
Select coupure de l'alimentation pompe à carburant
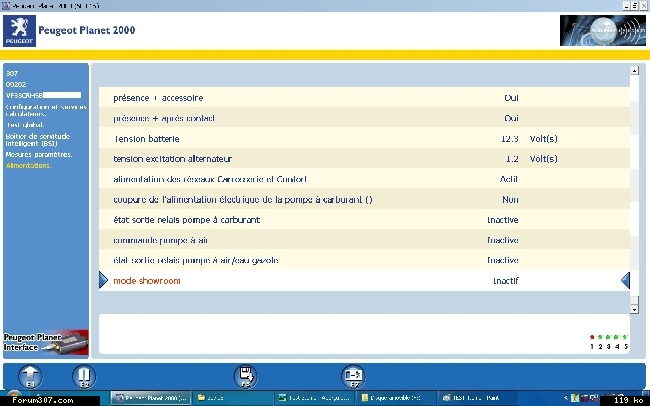pyautogui.click(x=364, y=199)
